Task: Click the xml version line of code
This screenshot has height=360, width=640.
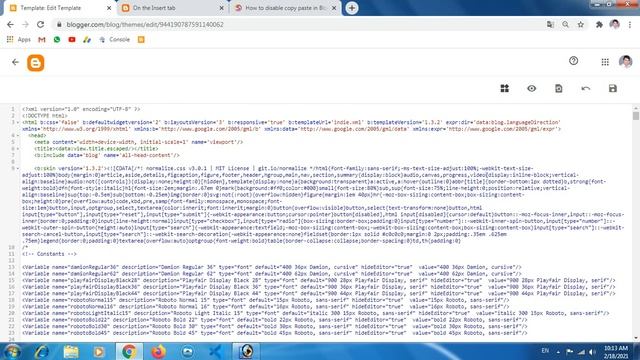Action: [81, 109]
